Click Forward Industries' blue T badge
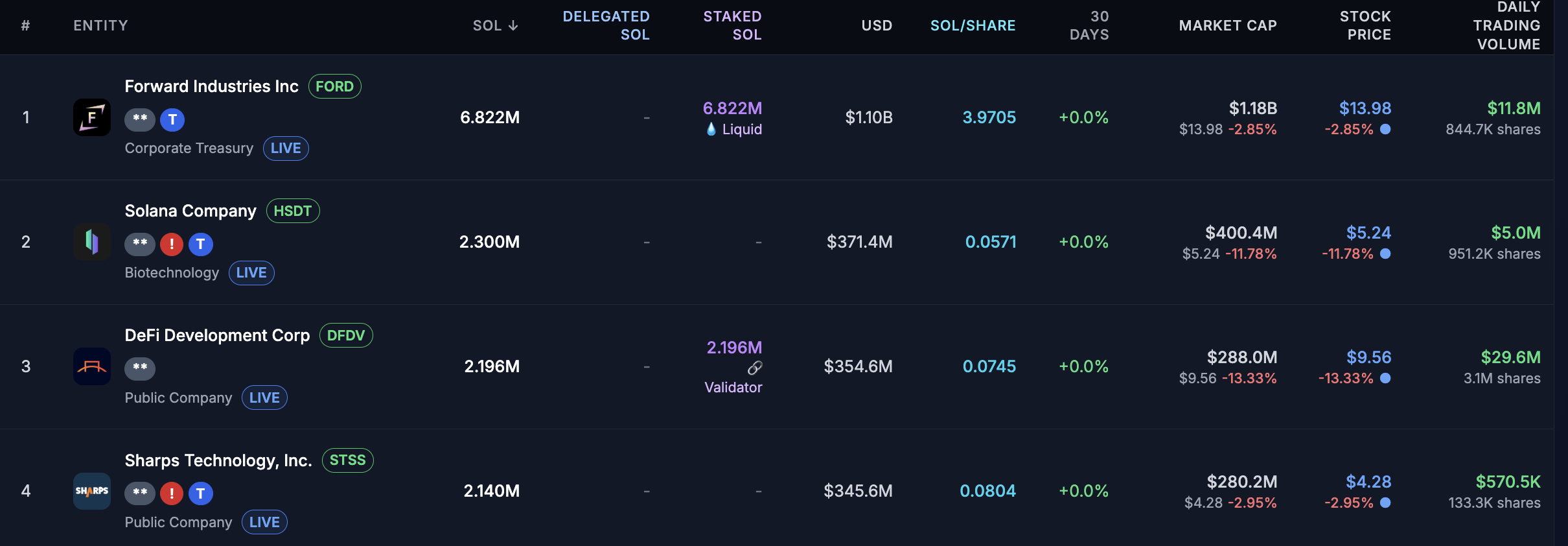 (x=172, y=119)
